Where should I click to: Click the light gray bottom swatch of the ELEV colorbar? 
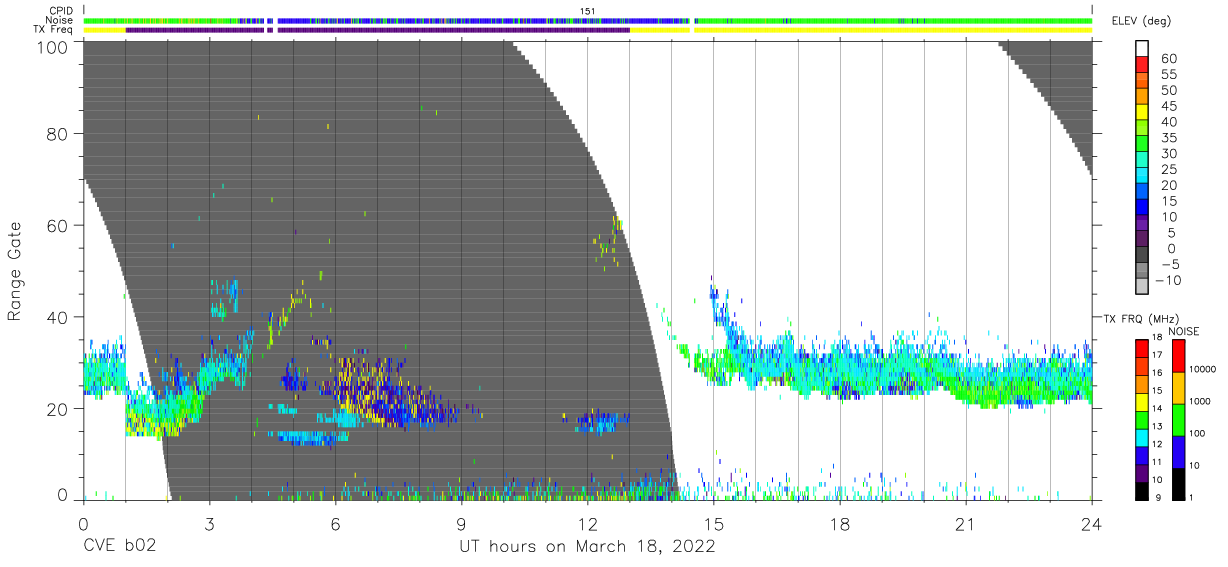(1143, 288)
